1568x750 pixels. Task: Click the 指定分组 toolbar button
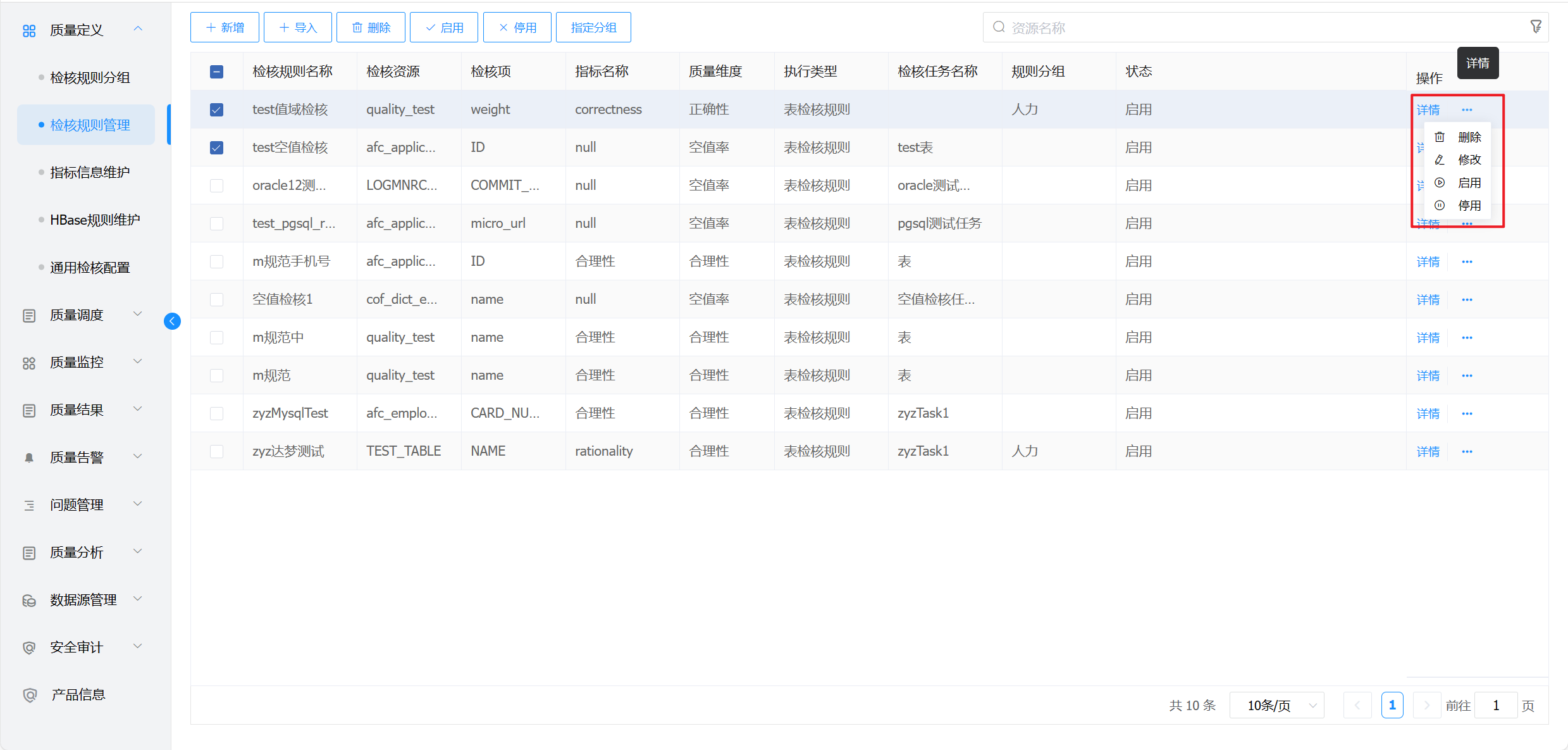593,27
